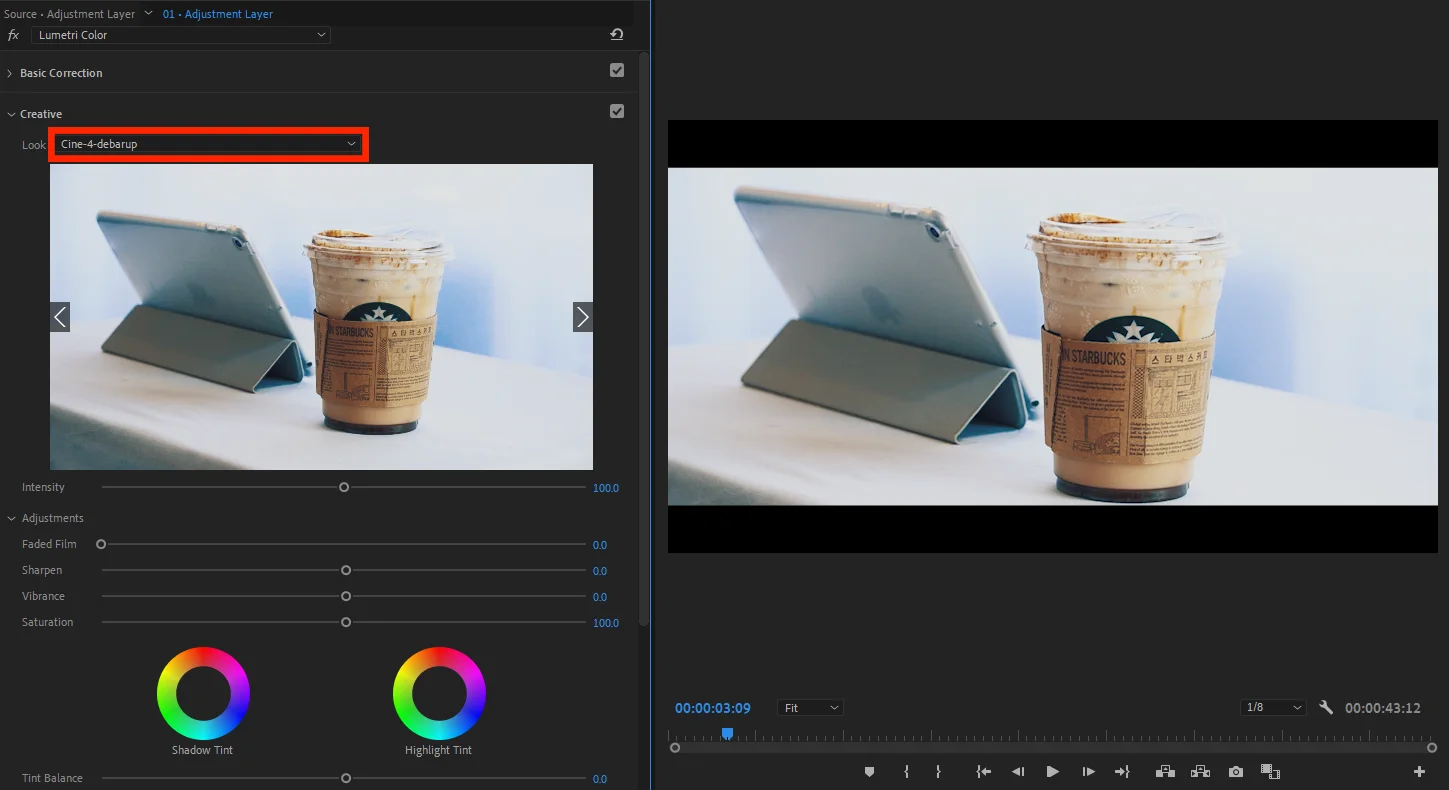The height and width of the screenshot is (790, 1449).
Task: Collapse the Creative section
Action: [10, 114]
